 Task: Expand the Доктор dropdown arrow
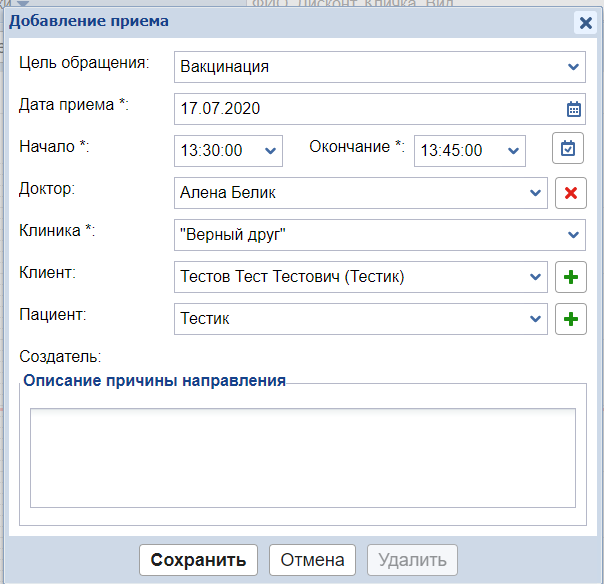pos(534,193)
